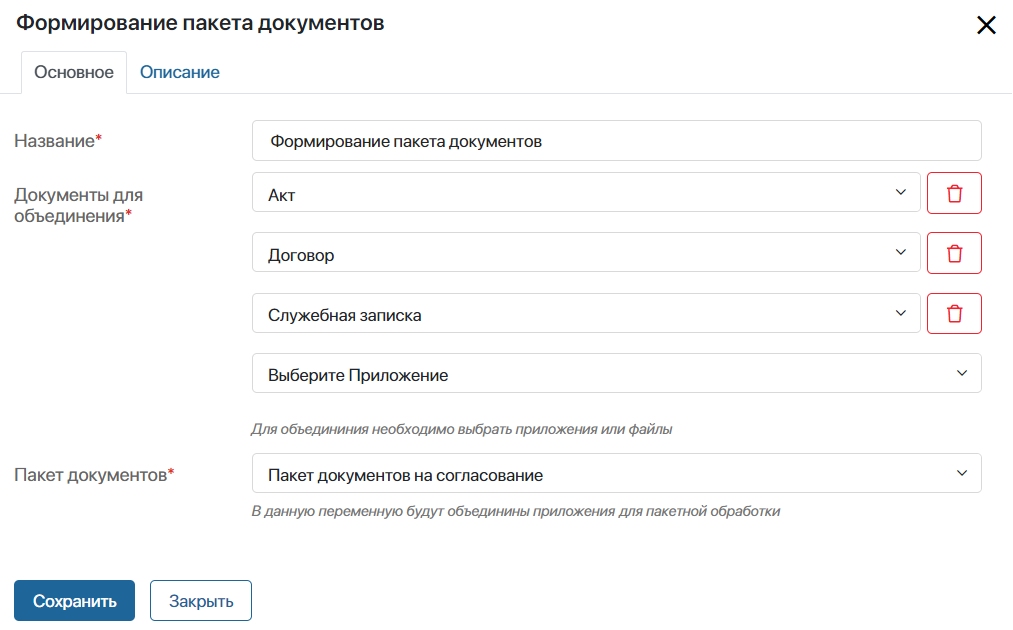
Task: Expand the Акт dropdown arrow
Action: pos(901,192)
